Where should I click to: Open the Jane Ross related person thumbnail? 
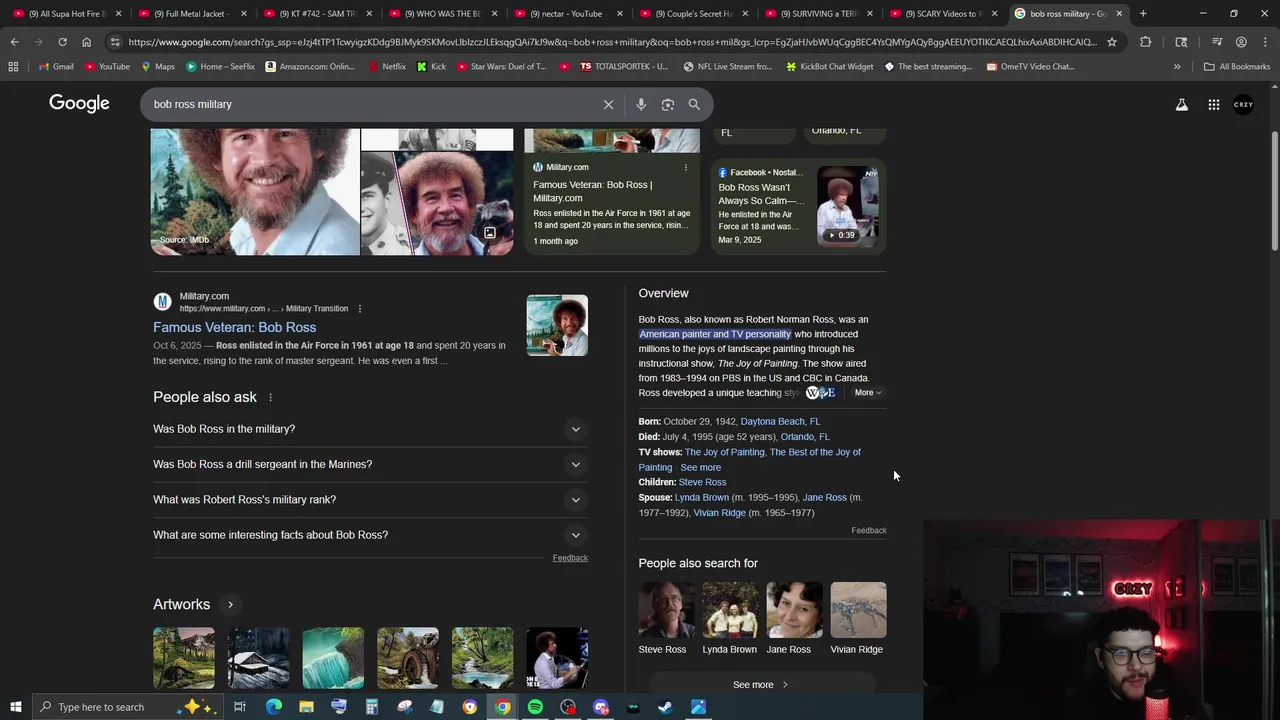point(794,610)
